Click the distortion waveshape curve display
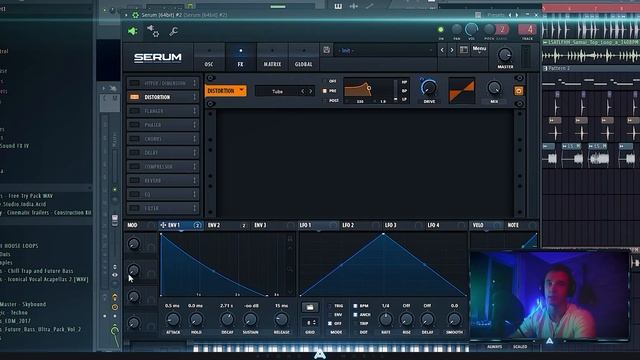The image size is (640, 360). point(462,90)
